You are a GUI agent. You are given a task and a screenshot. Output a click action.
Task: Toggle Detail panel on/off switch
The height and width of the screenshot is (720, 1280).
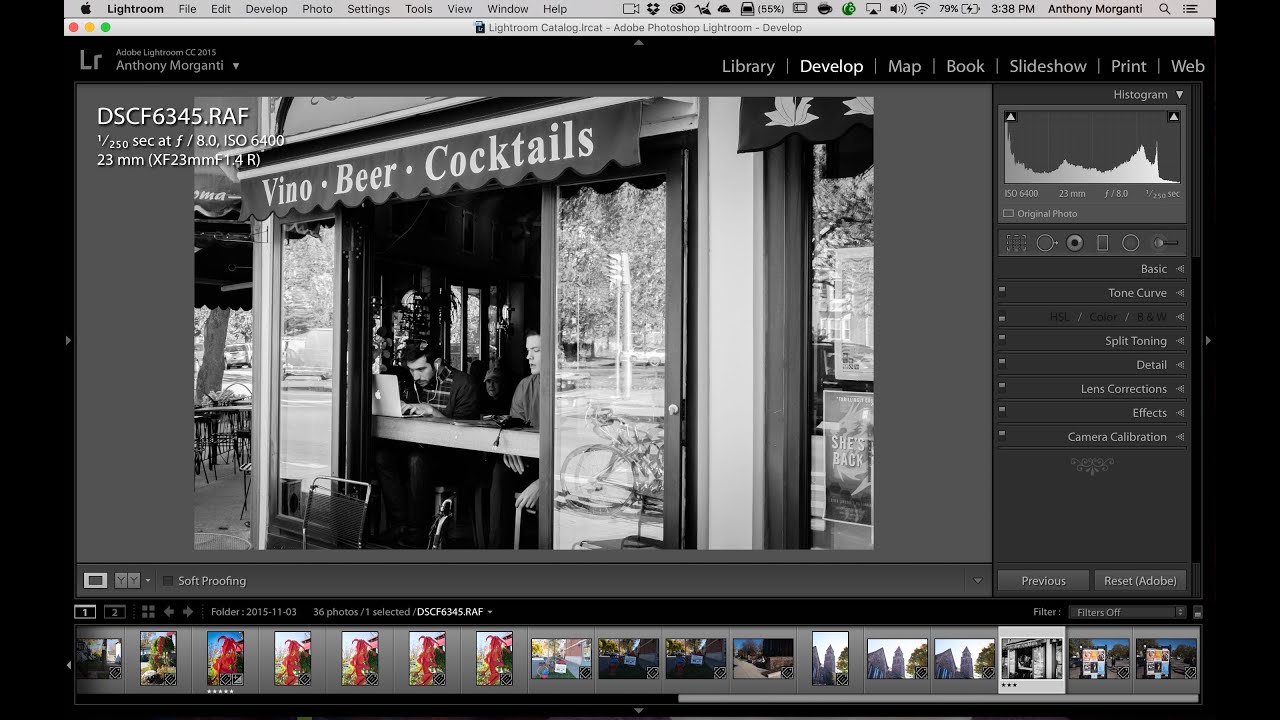tap(1002, 365)
